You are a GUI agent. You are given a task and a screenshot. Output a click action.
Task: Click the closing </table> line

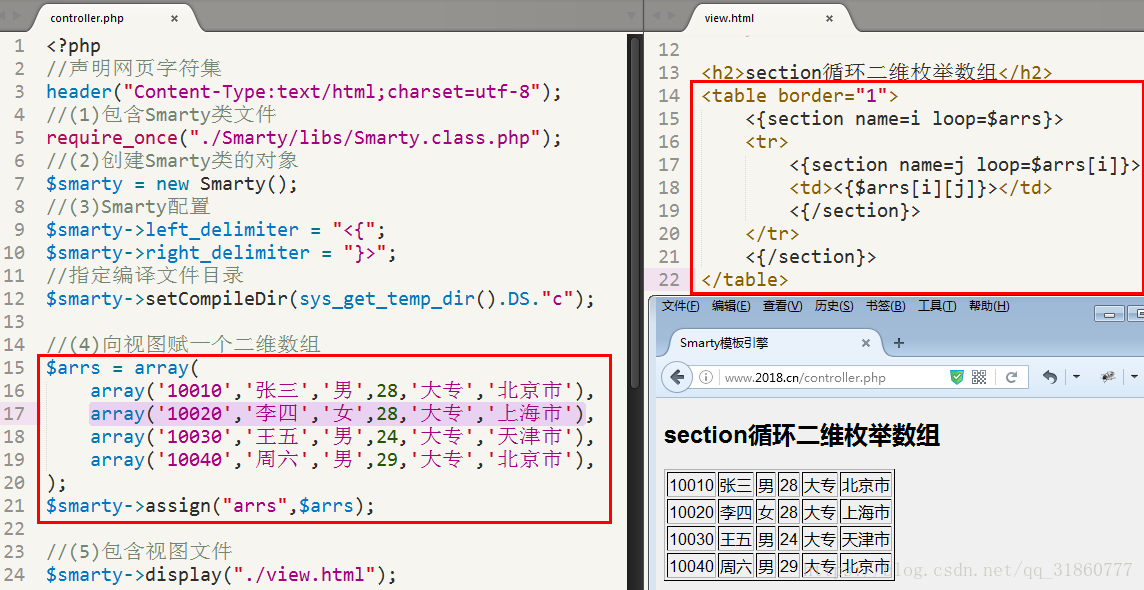(745, 279)
